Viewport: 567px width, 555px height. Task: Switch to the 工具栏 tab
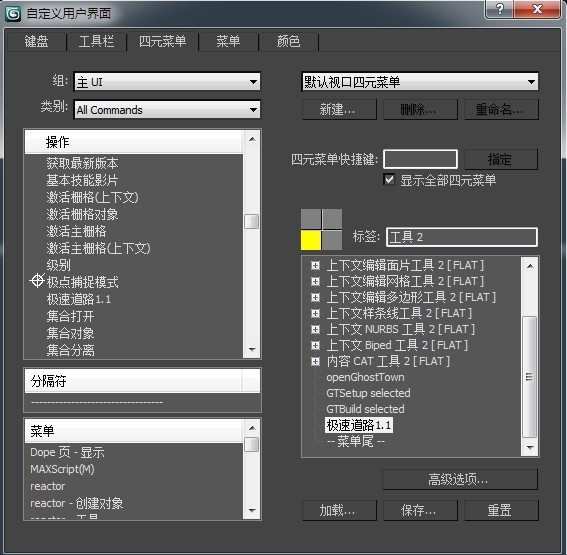[97, 42]
